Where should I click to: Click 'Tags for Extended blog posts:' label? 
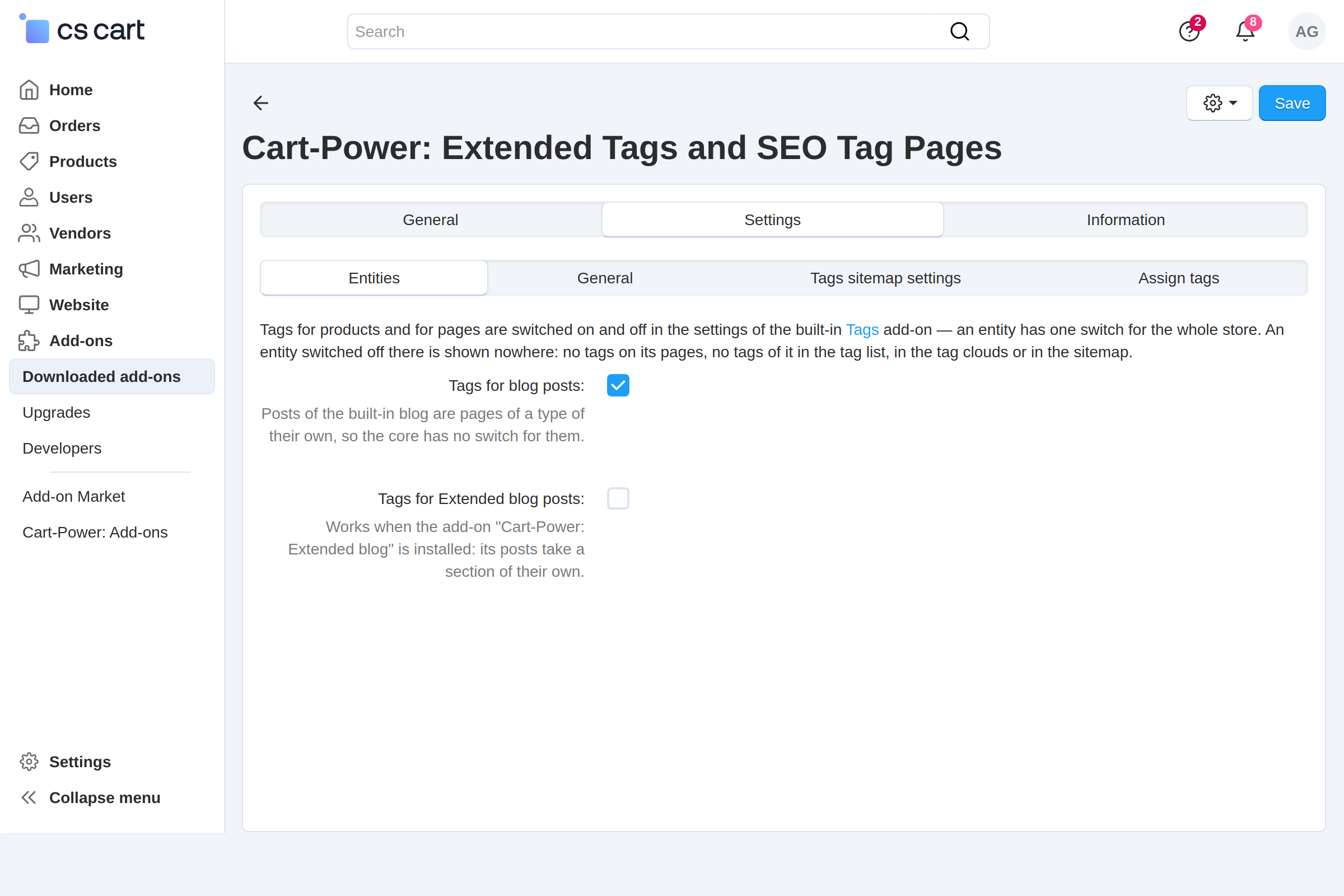click(x=481, y=499)
